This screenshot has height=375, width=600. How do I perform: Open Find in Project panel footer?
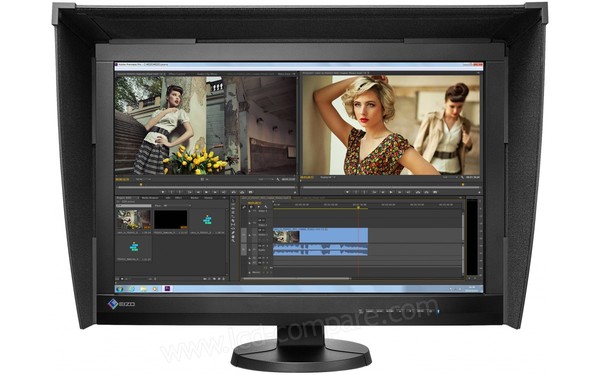tap(210, 279)
